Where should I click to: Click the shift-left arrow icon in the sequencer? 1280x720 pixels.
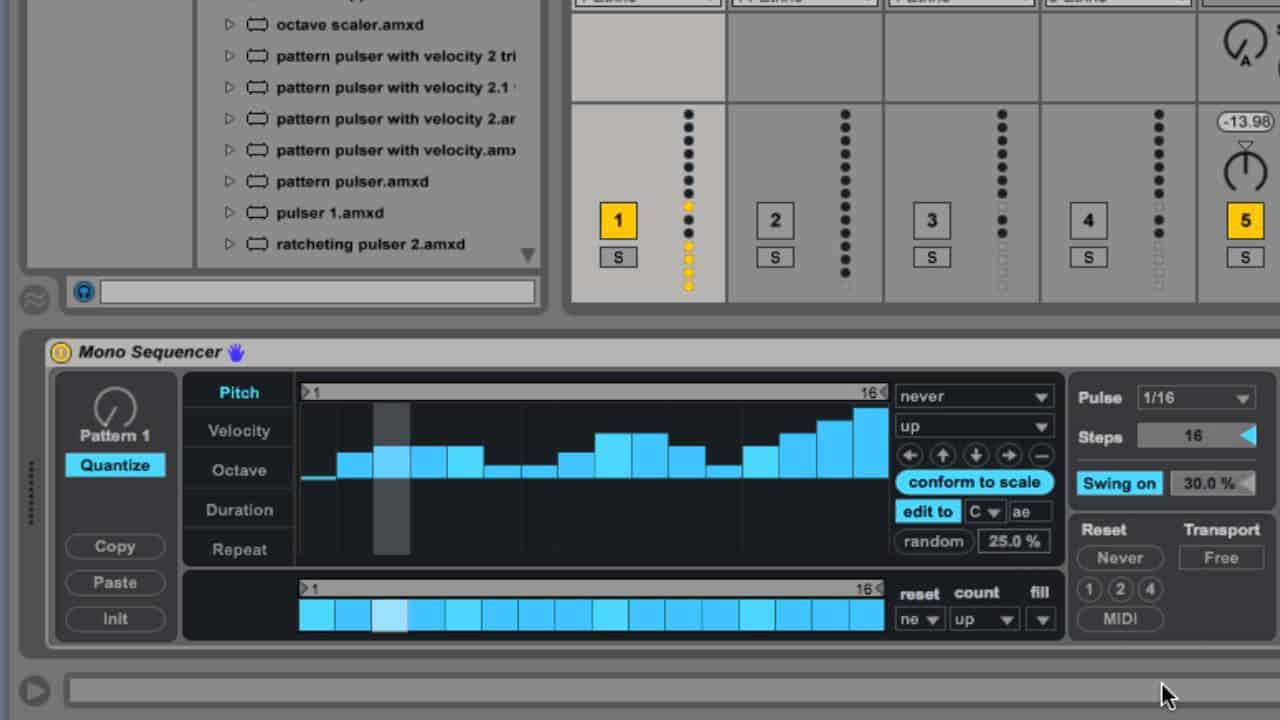[x=910, y=455]
